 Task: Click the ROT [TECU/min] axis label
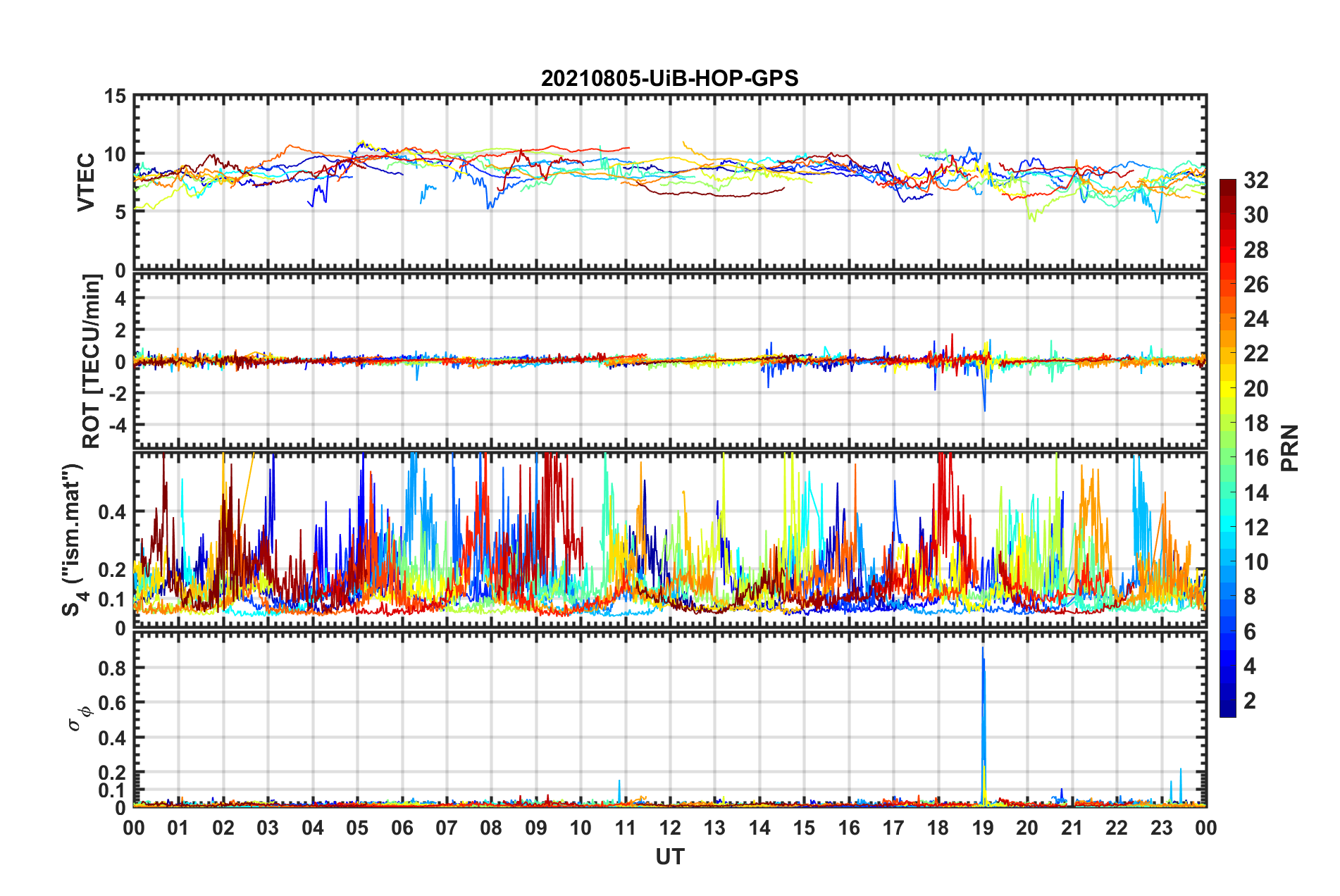point(92,361)
